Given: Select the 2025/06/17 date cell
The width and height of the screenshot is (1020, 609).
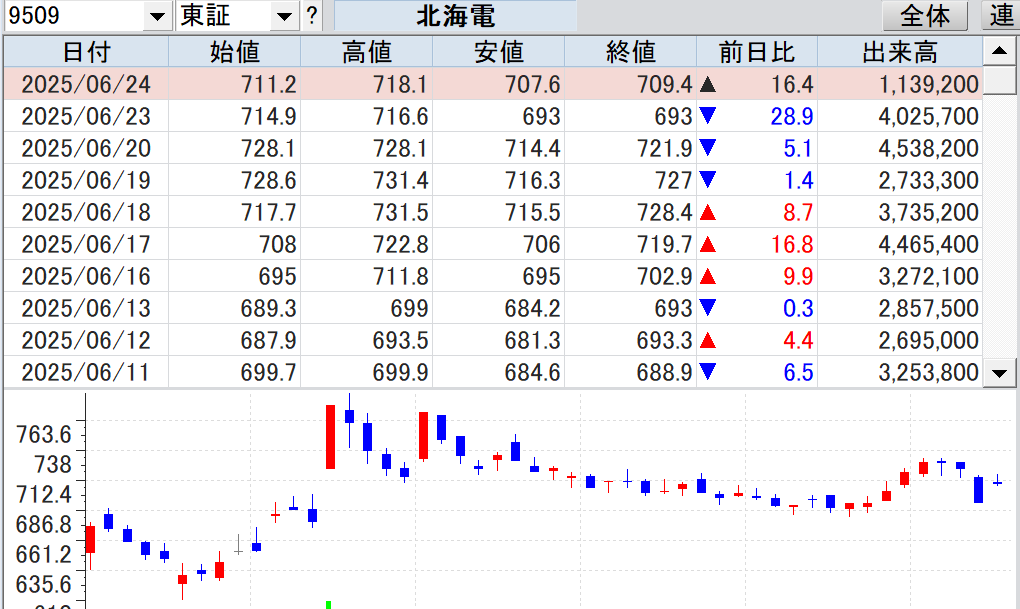Looking at the screenshot, I should coord(87,244).
